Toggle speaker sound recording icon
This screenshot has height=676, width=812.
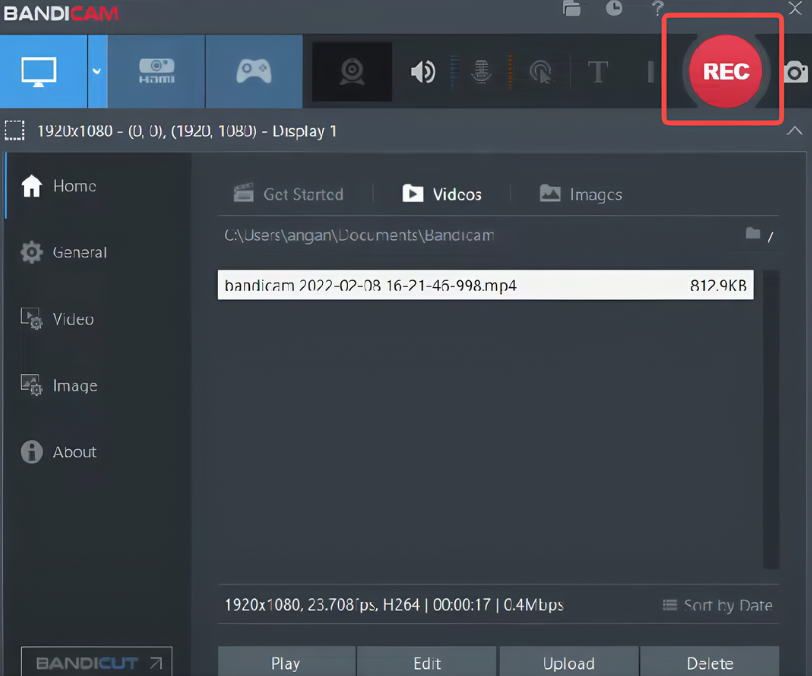click(x=423, y=71)
